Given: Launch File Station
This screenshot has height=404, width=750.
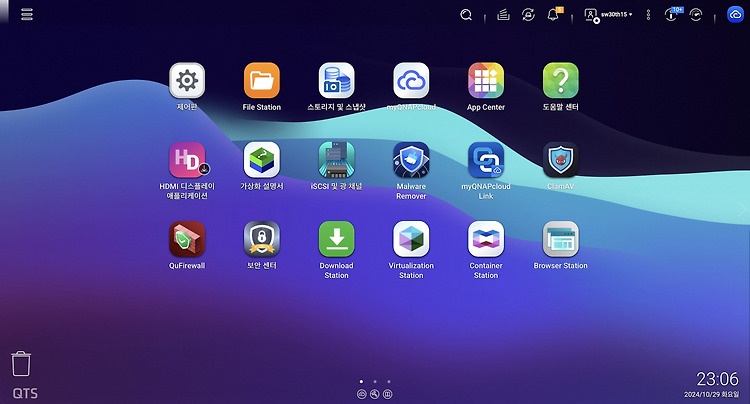Looking at the screenshot, I should point(262,80).
